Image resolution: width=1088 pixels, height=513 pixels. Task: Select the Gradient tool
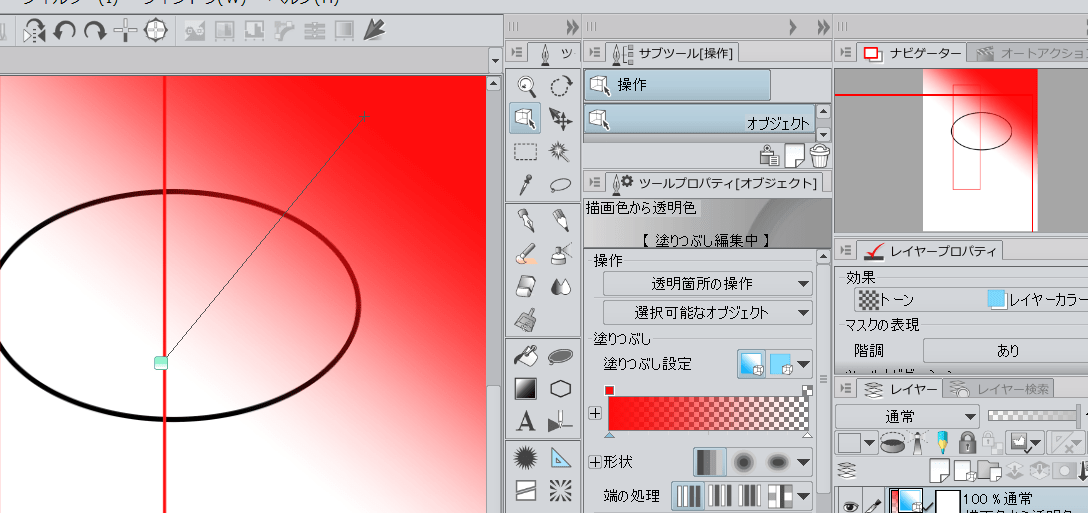[526, 389]
